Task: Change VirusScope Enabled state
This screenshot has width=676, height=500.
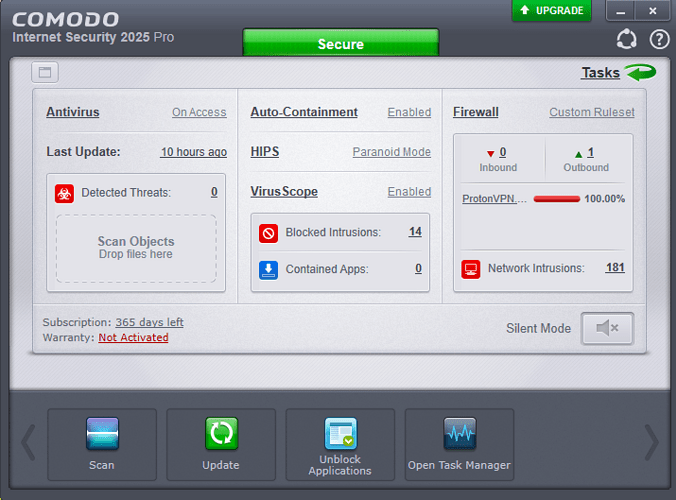Action: point(409,192)
